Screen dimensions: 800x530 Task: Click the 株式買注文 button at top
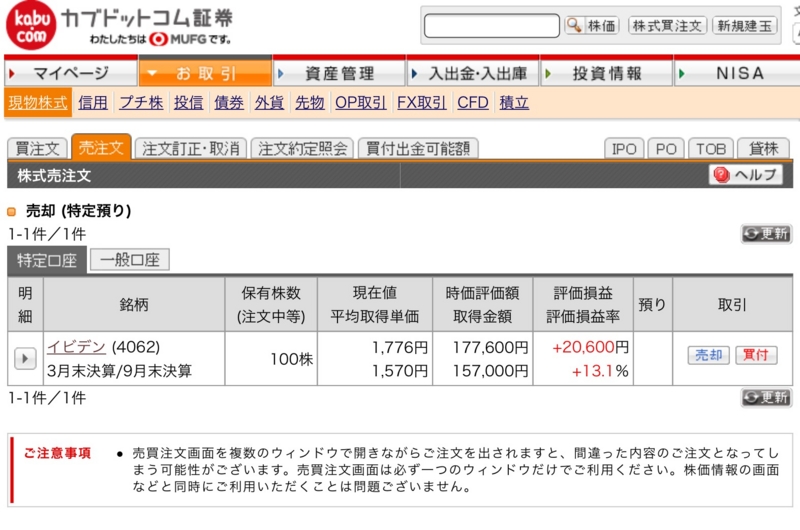667,26
